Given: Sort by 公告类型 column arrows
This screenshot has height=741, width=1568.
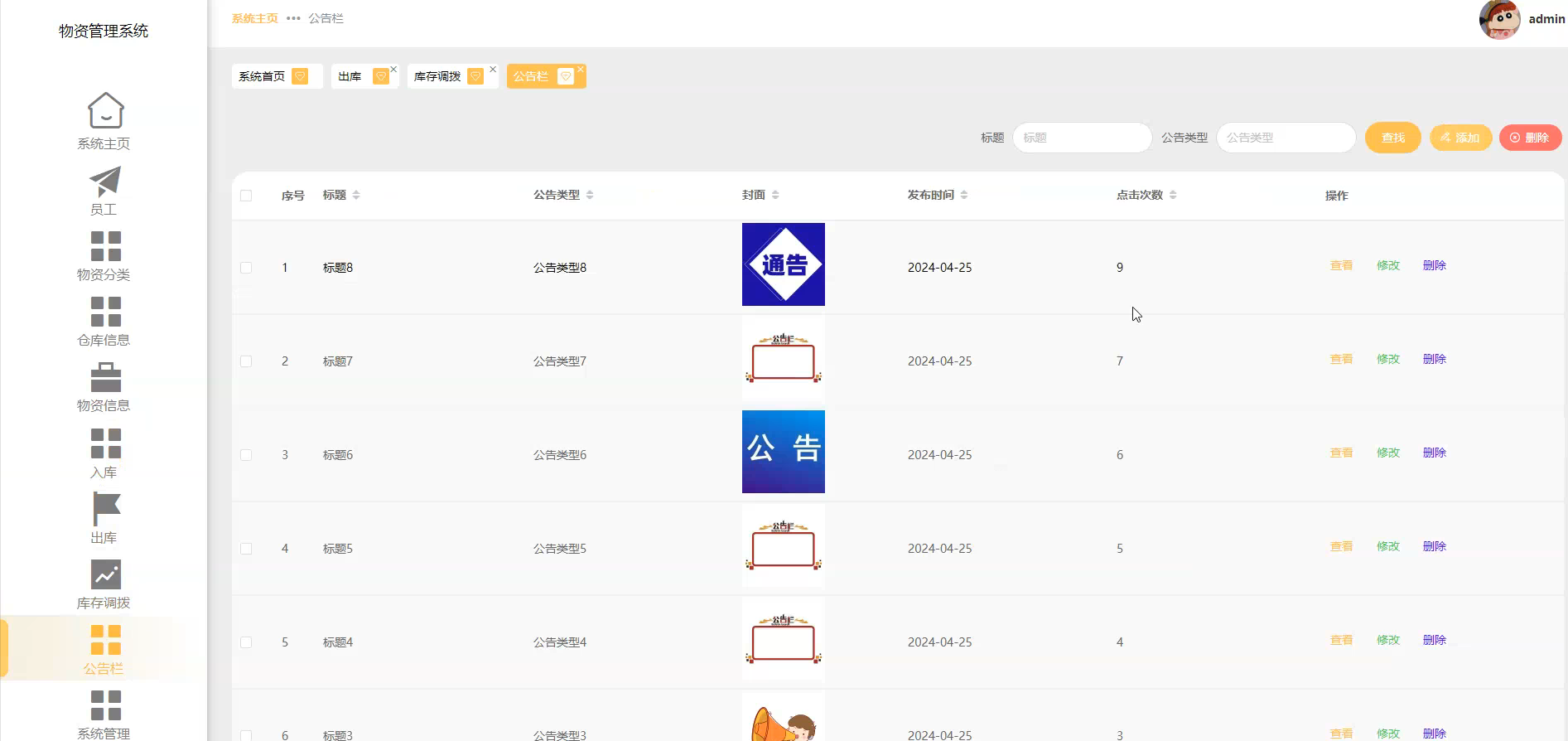Looking at the screenshot, I should (x=590, y=195).
